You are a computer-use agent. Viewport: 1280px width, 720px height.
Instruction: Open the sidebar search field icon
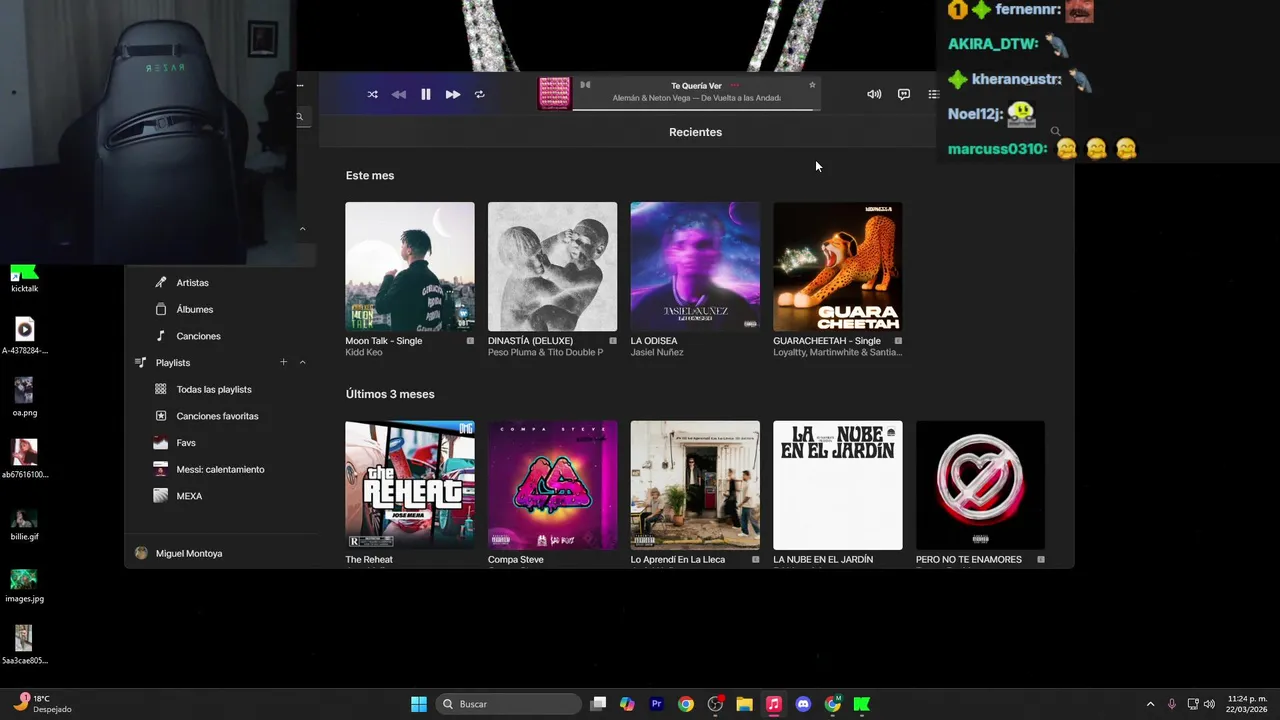(299, 117)
